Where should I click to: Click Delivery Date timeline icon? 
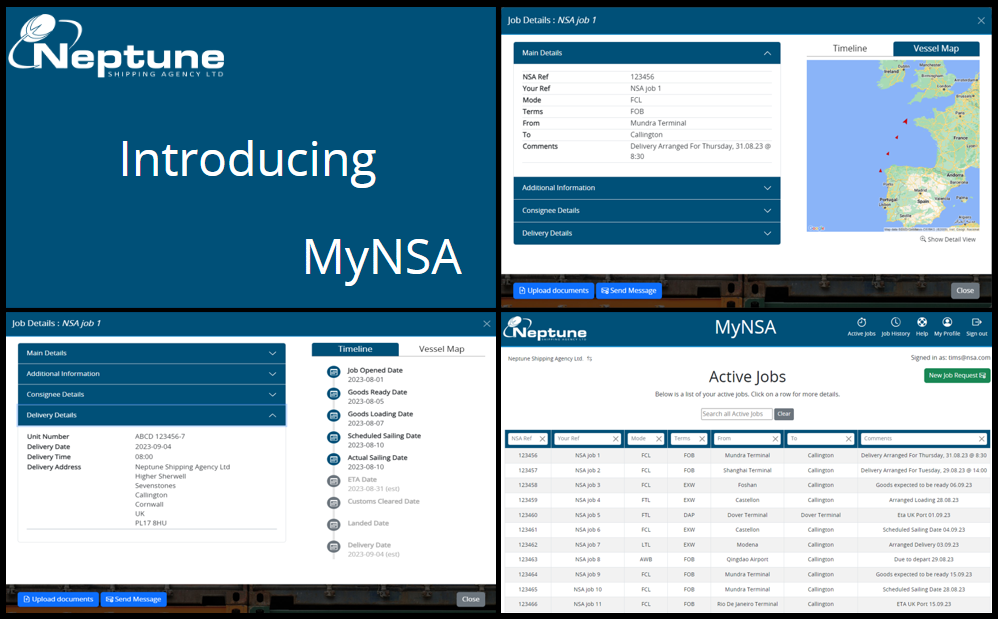click(x=334, y=546)
